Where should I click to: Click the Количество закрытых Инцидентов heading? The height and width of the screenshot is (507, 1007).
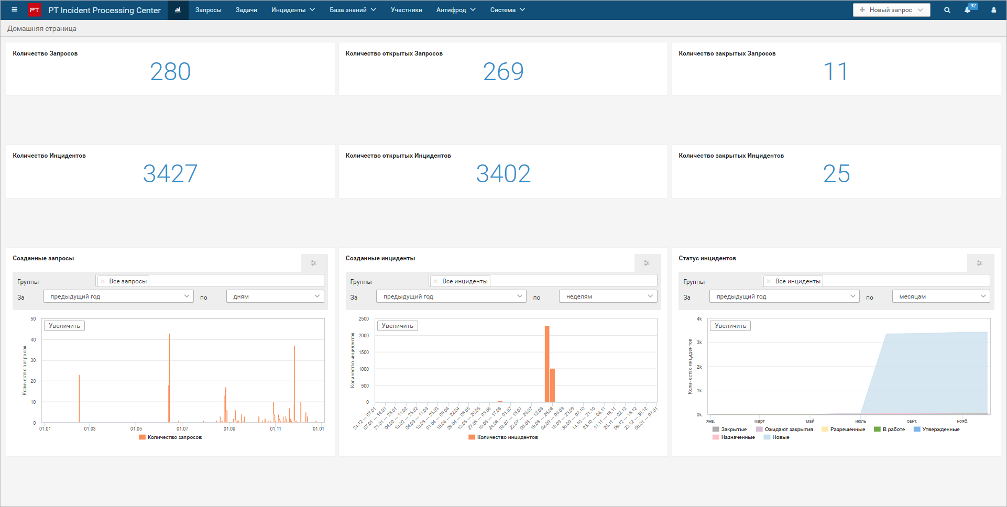pyautogui.click(x=731, y=156)
